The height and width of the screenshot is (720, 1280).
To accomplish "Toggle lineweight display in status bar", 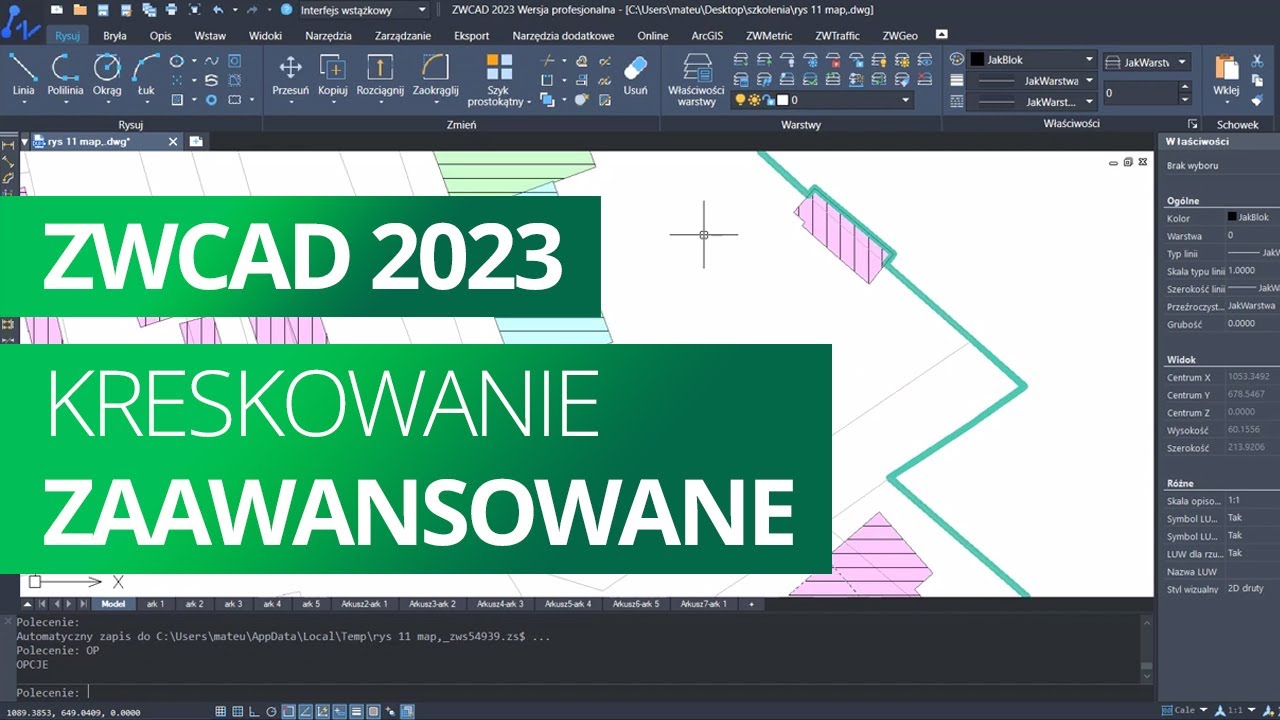I will click(356, 711).
